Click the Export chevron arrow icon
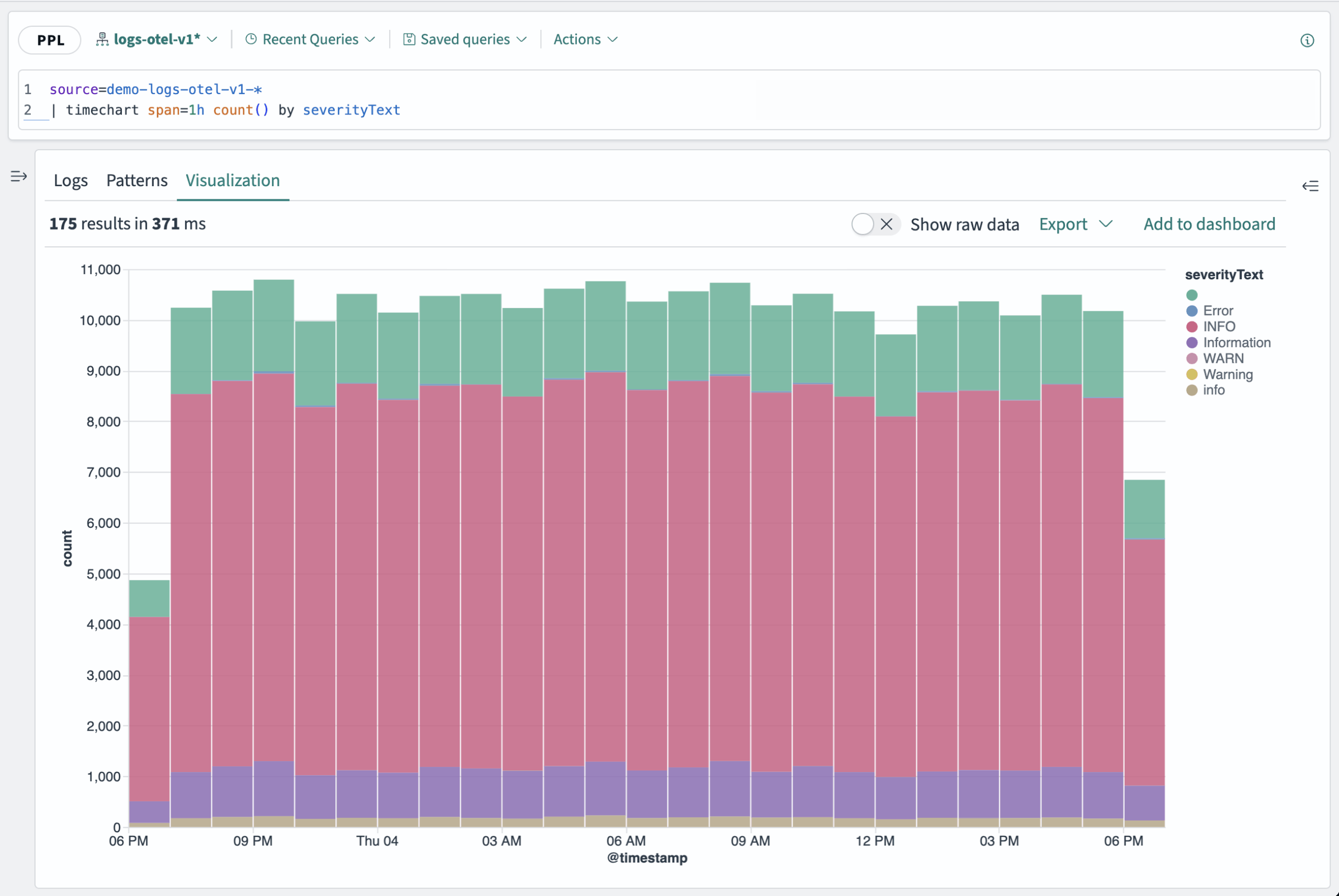 1105,224
